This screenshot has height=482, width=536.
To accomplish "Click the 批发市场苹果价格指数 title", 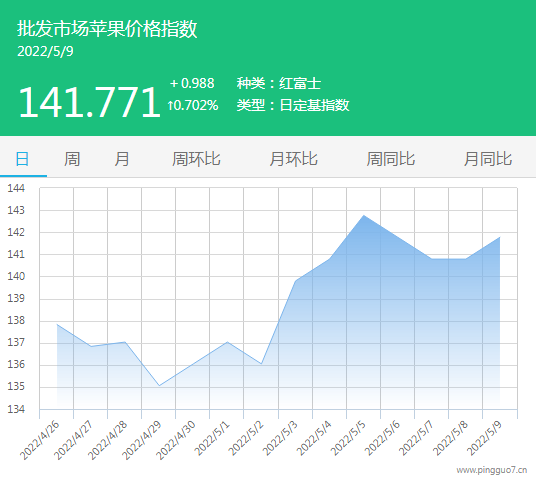I will 107,28.
